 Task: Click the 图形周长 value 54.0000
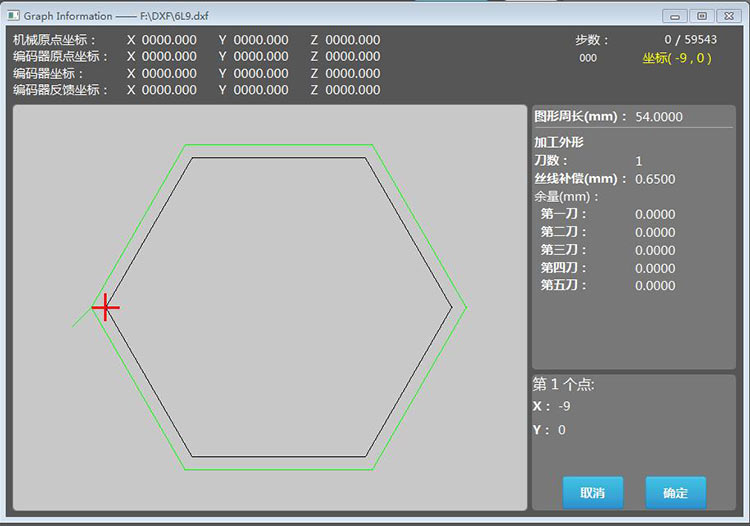[659, 117]
